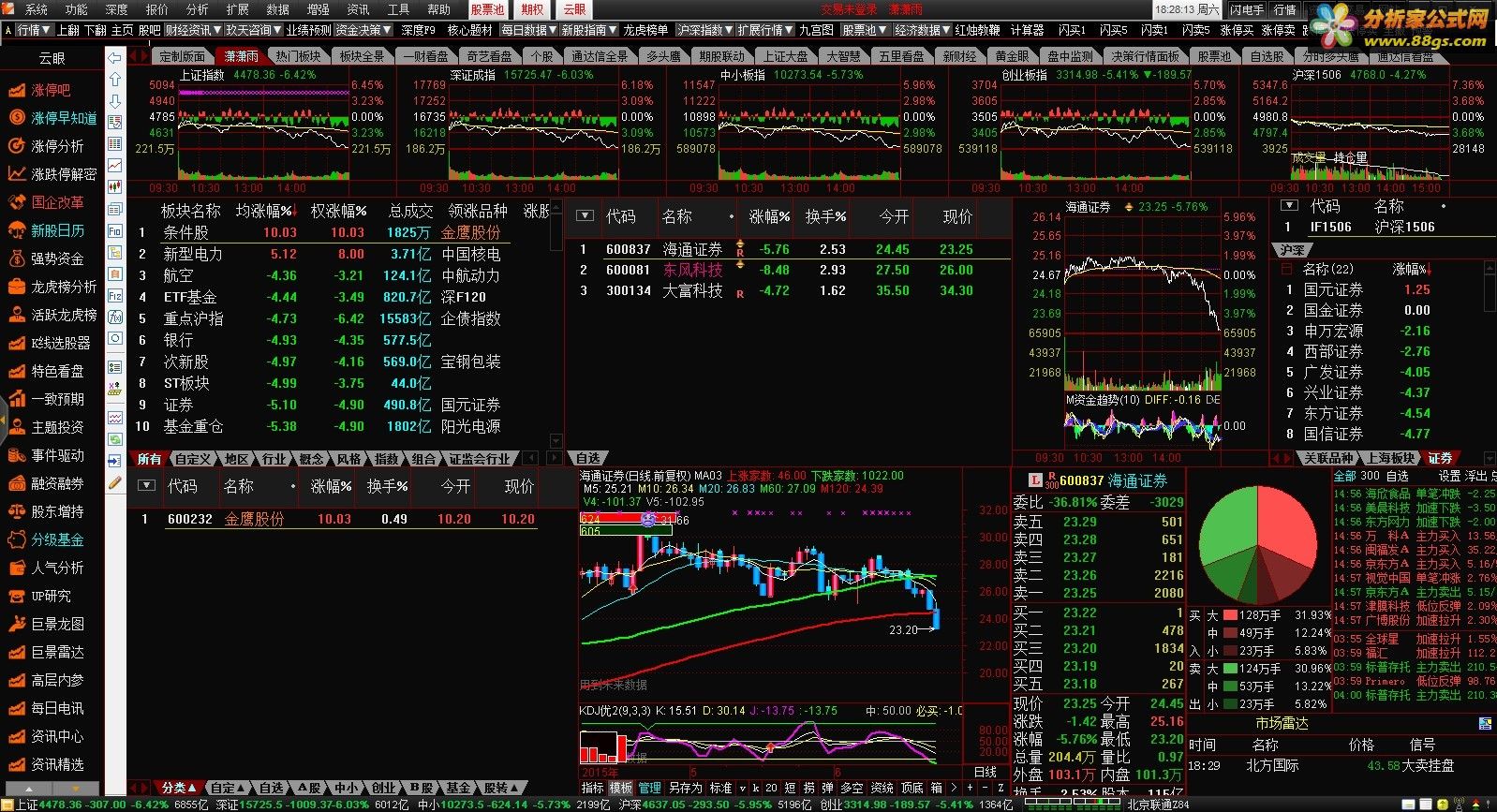Open the 工具 menu
Viewport: 1497px width, 812px height.
(x=398, y=9)
